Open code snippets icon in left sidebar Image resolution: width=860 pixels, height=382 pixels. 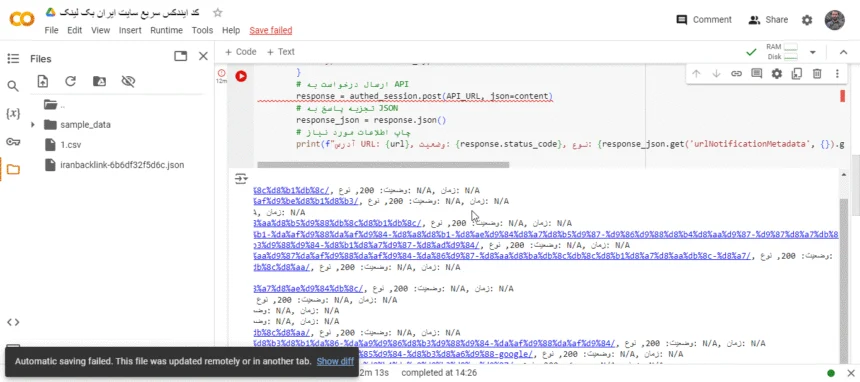point(13,322)
